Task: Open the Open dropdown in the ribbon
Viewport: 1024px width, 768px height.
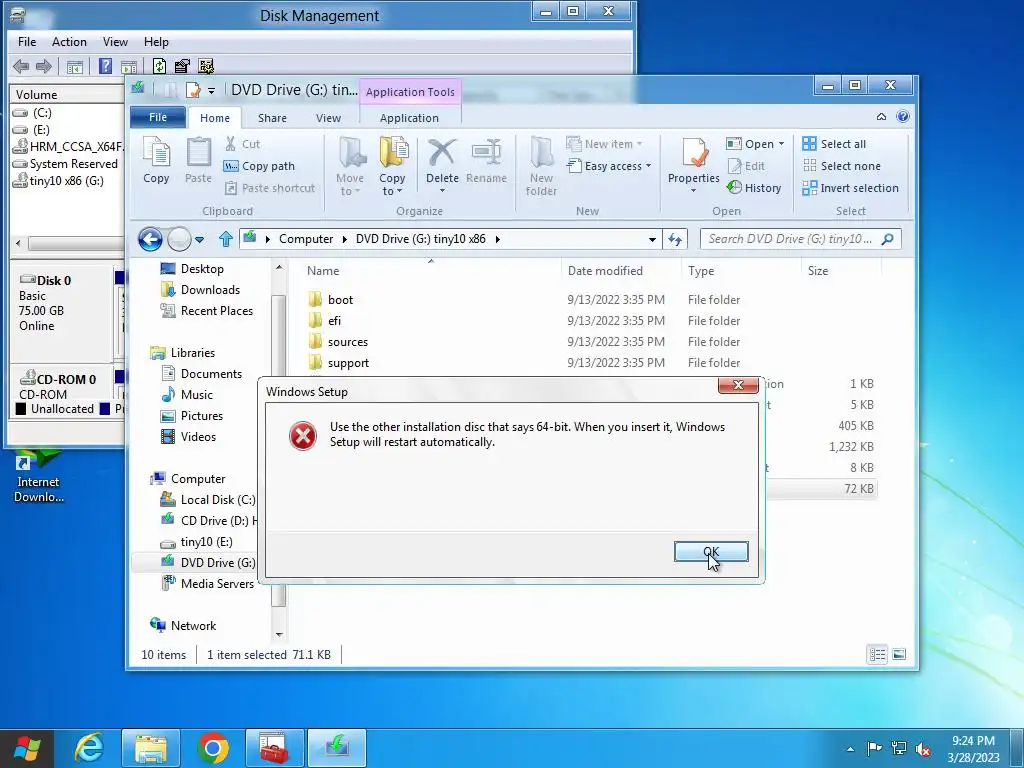Action: (x=755, y=144)
